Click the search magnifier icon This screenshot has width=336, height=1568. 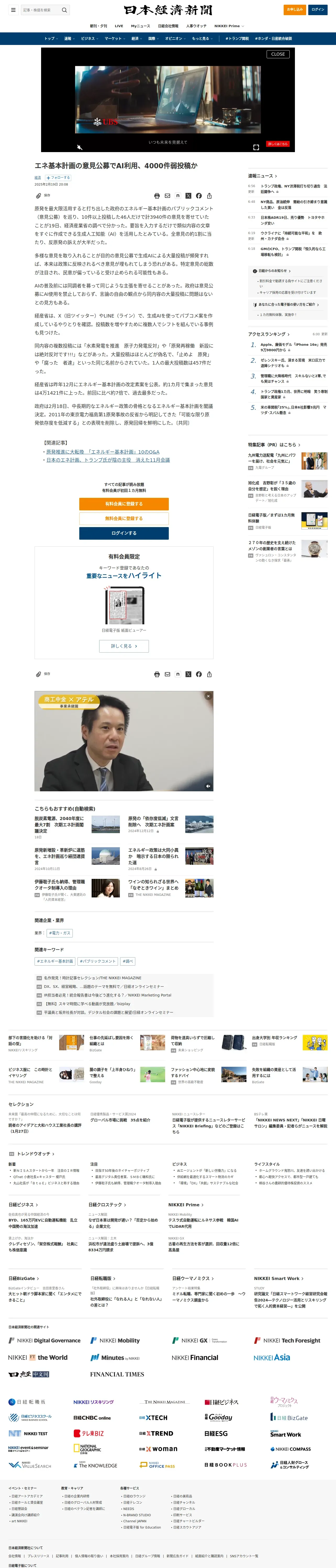64,10
